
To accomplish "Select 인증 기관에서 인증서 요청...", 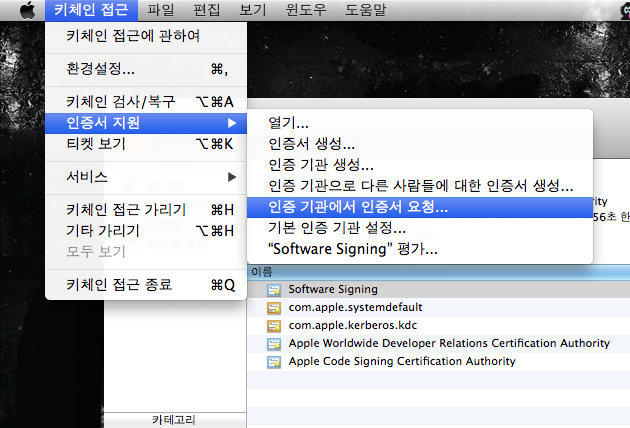I will [x=420, y=207].
